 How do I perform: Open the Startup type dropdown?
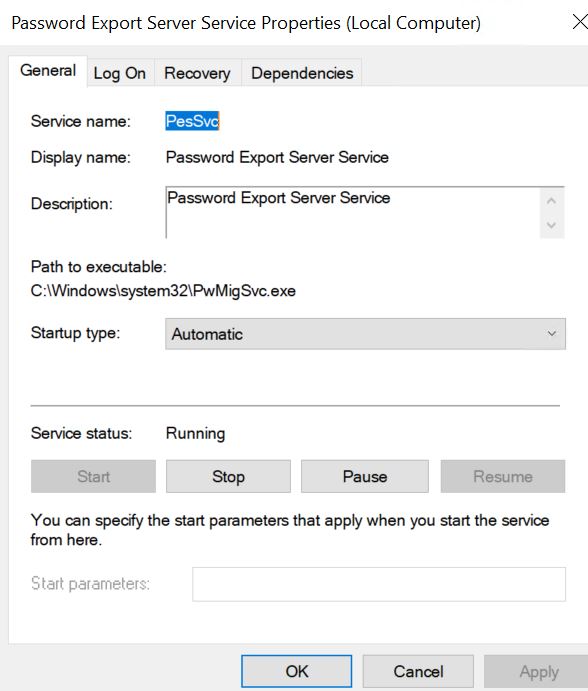click(x=365, y=334)
